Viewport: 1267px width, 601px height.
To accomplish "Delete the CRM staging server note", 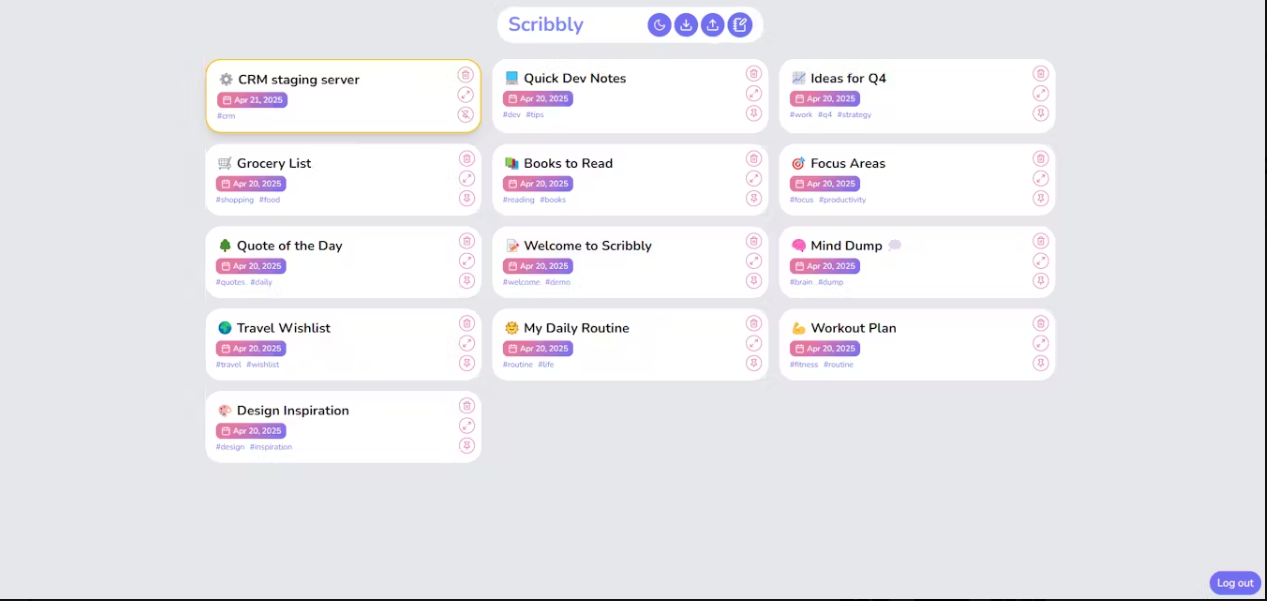I will 466,75.
